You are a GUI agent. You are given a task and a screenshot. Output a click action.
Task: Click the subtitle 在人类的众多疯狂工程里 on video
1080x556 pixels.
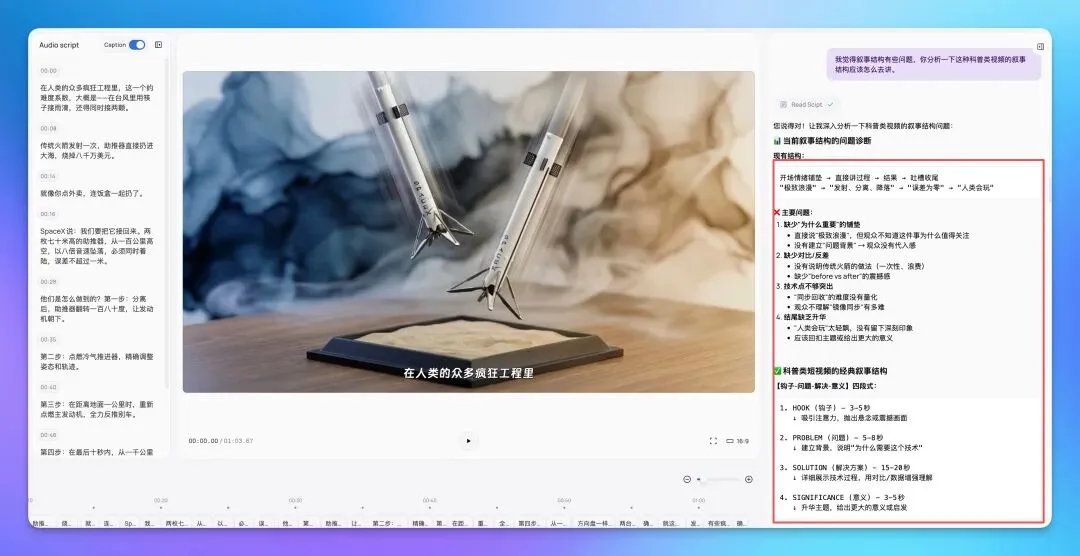pyautogui.click(x=468, y=373)
